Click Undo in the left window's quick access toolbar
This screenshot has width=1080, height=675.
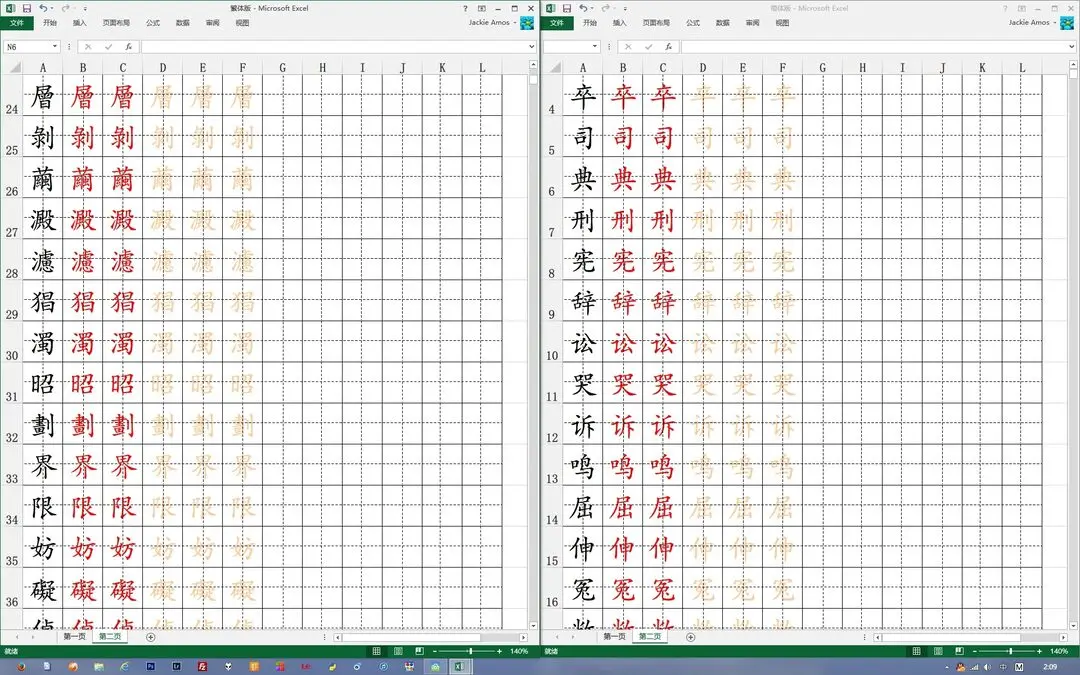[x=43, y=8]
